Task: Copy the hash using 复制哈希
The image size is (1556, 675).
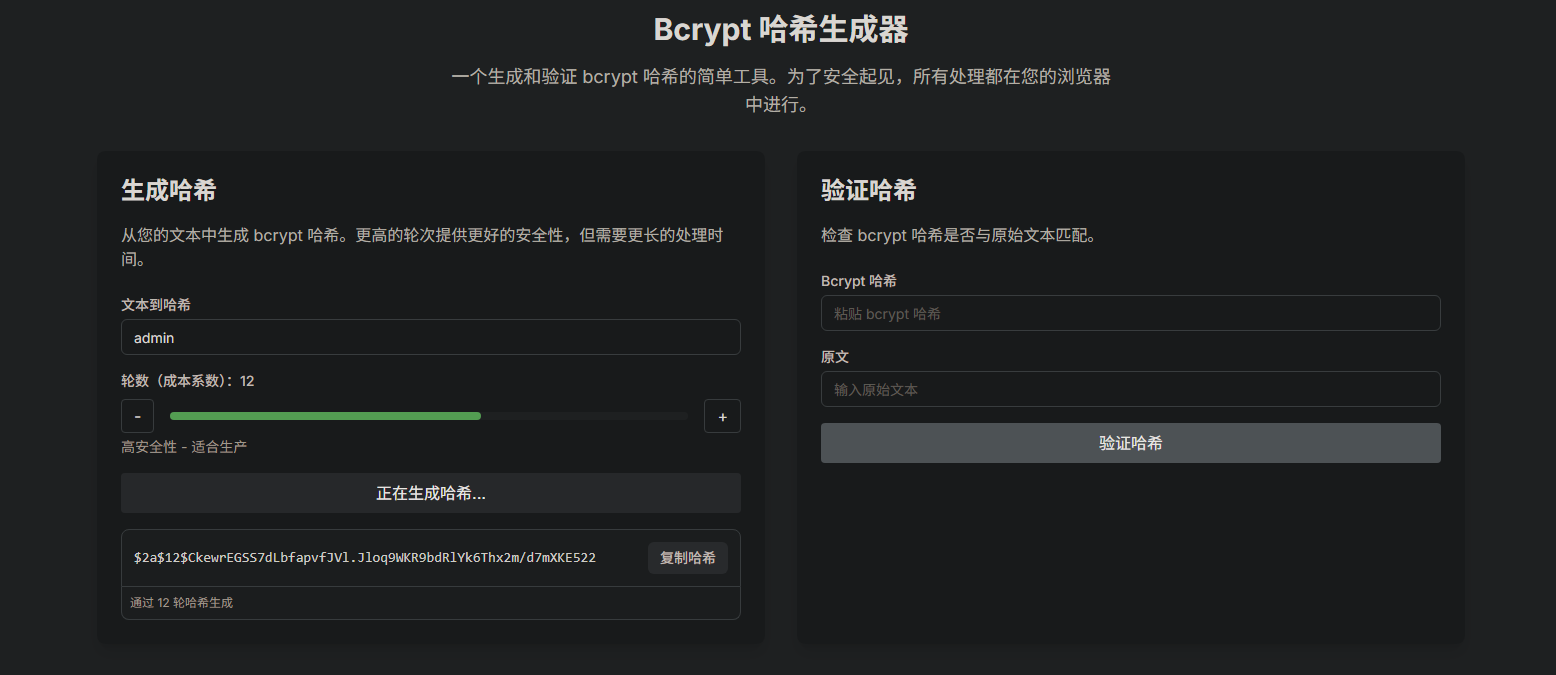Action: tap(687, 558)
